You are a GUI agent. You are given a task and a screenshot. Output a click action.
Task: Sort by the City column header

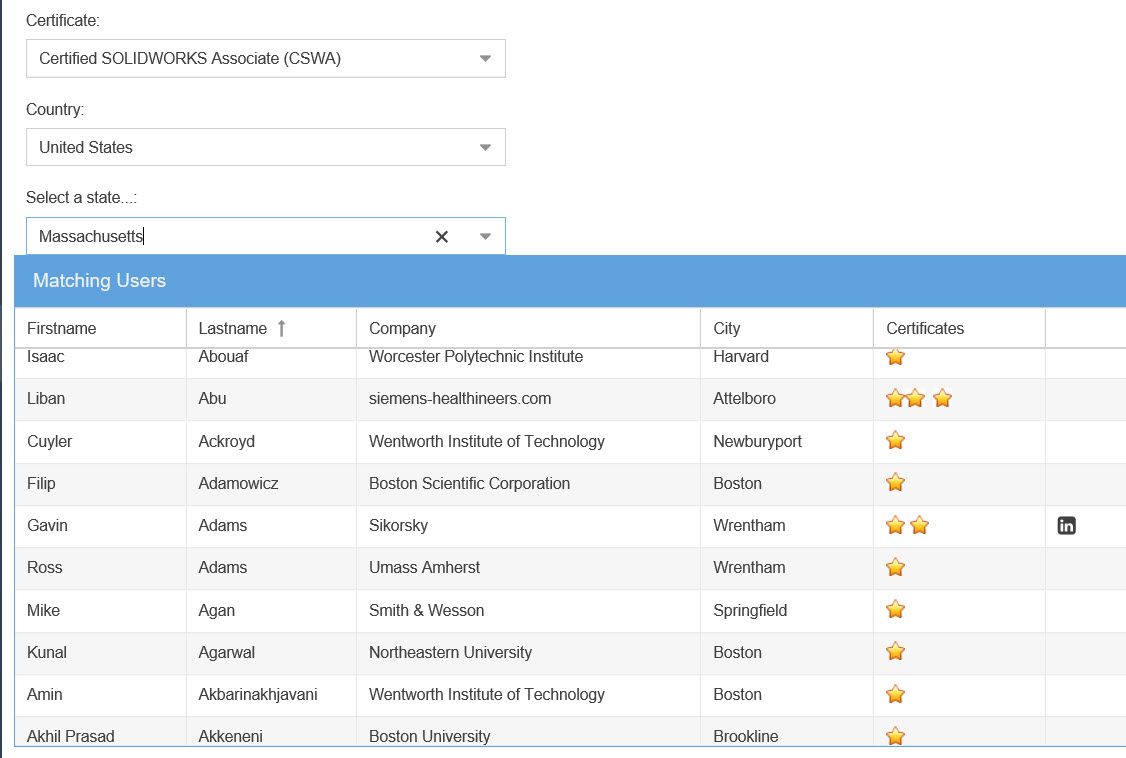click(x=726, y=328)
